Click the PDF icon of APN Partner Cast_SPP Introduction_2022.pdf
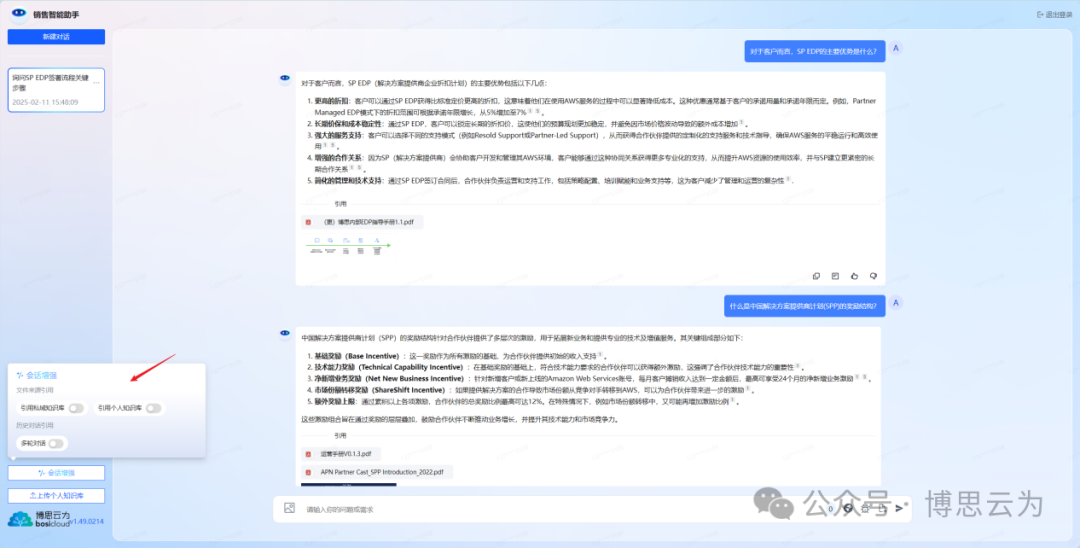This screenshot has width=1080, height=548. 308,472
